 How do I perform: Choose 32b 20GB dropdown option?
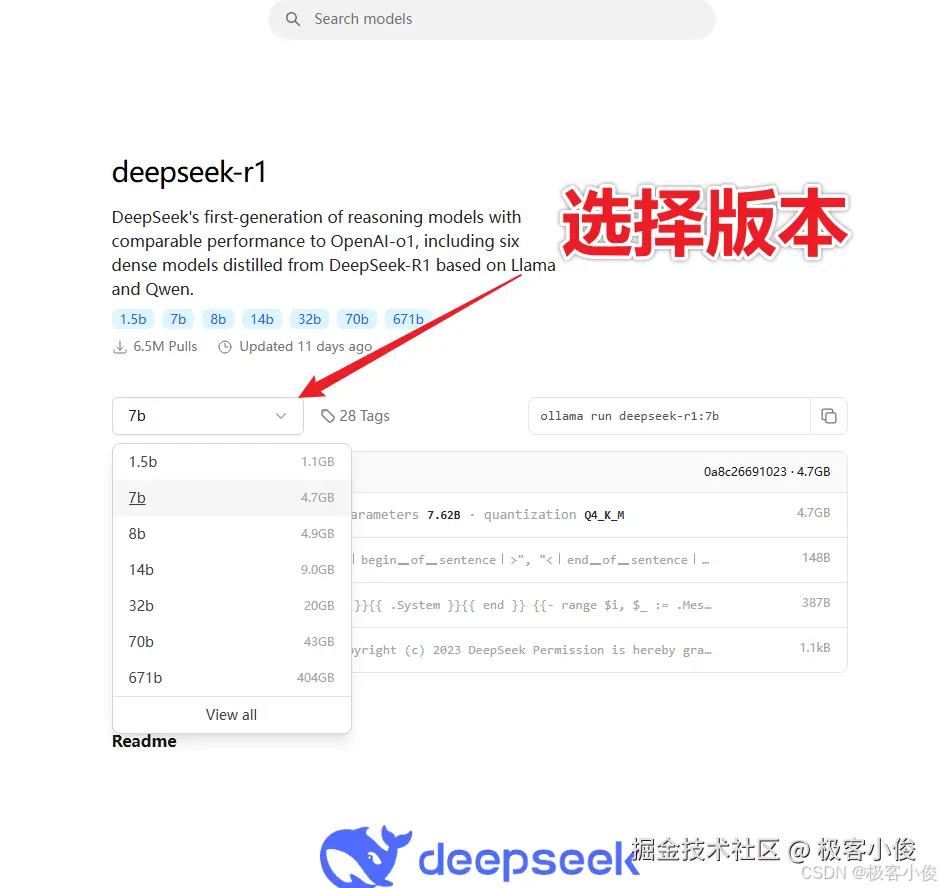click(x=232, y=606)
